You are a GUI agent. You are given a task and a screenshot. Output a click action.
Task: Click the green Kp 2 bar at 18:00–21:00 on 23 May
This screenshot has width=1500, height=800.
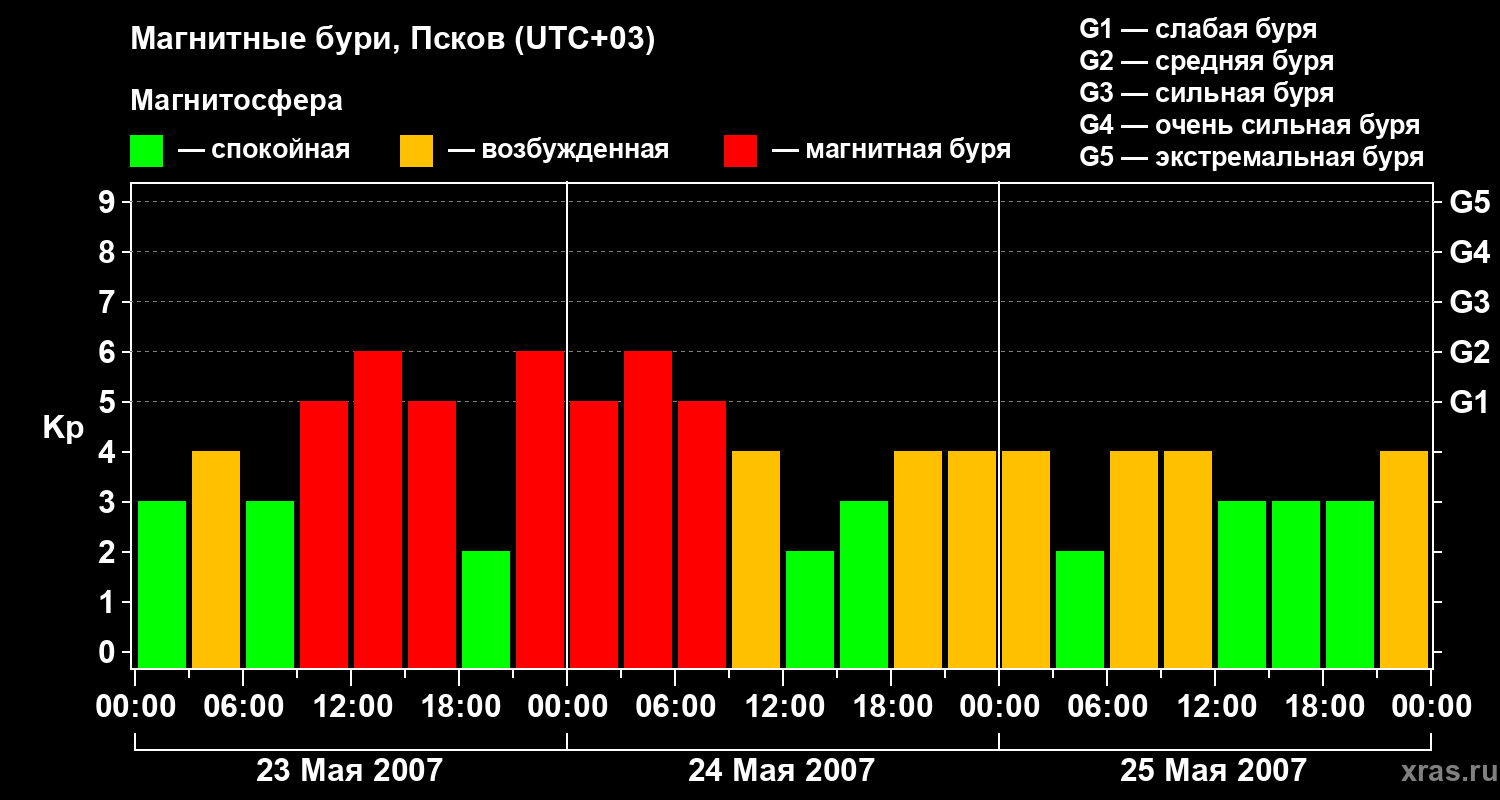[486, 609]
